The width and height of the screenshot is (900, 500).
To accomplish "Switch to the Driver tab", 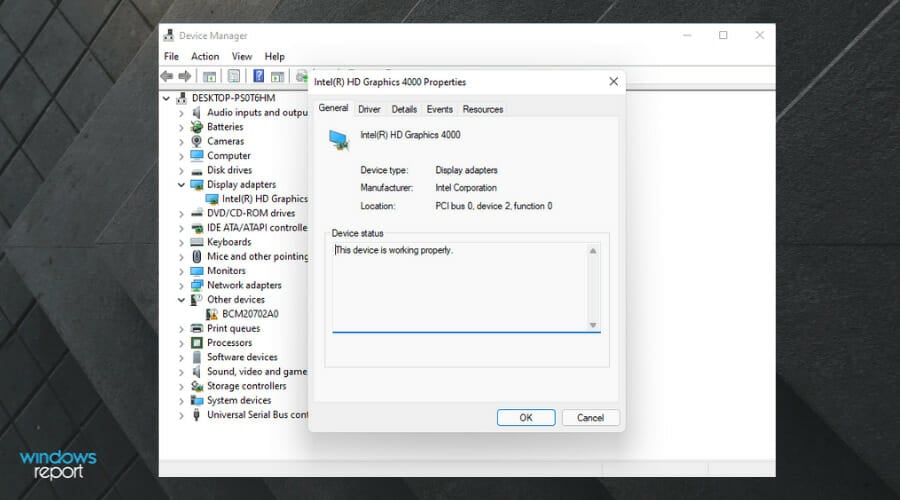I will pos(369,109).
